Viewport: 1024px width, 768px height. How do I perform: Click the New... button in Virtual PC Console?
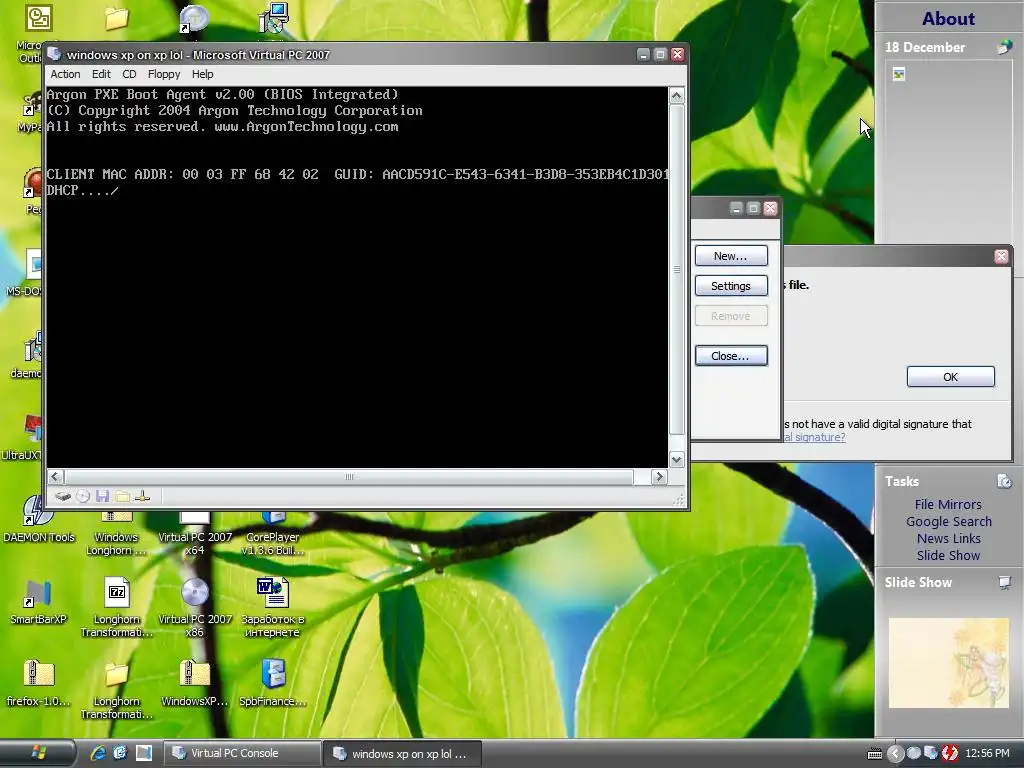point(731,256)
